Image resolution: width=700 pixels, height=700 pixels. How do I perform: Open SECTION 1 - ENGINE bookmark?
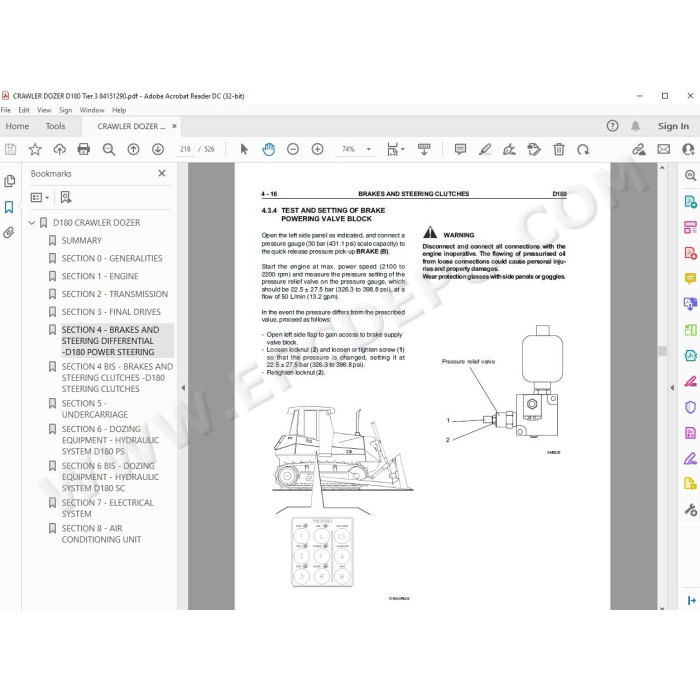click(x=100, y=276)
